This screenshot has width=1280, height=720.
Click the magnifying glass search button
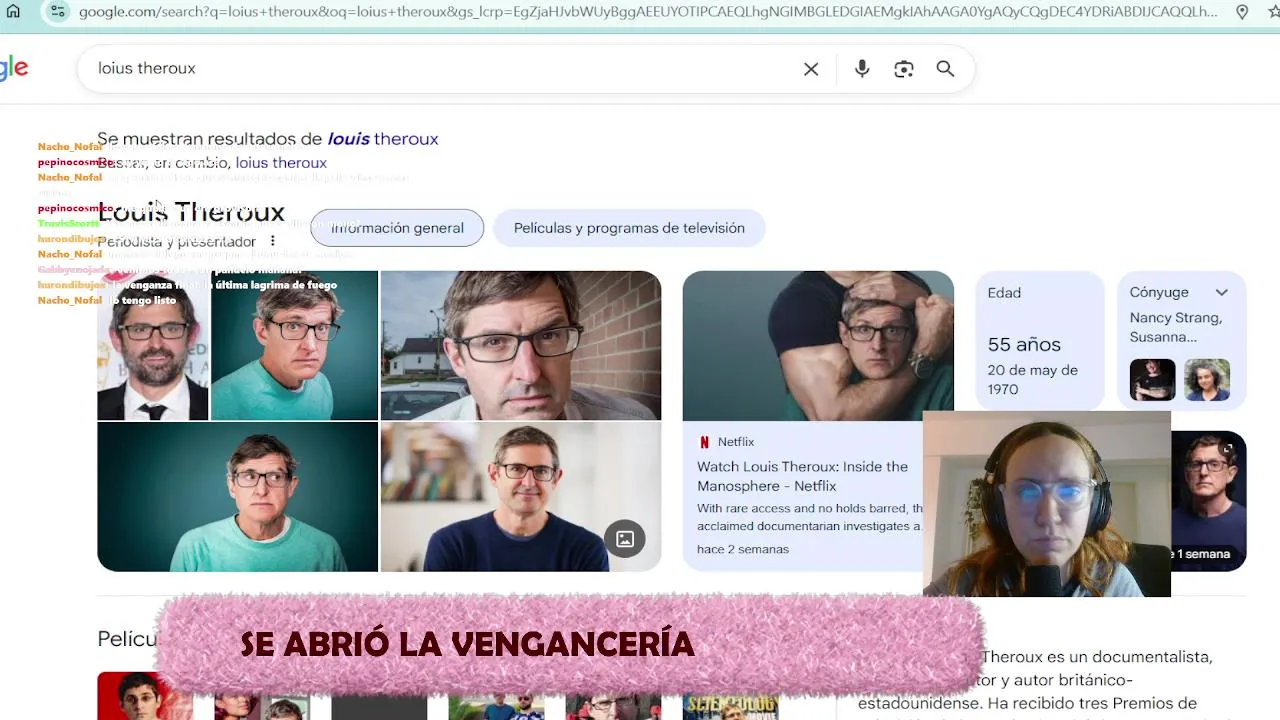click(x=945, y=69)
